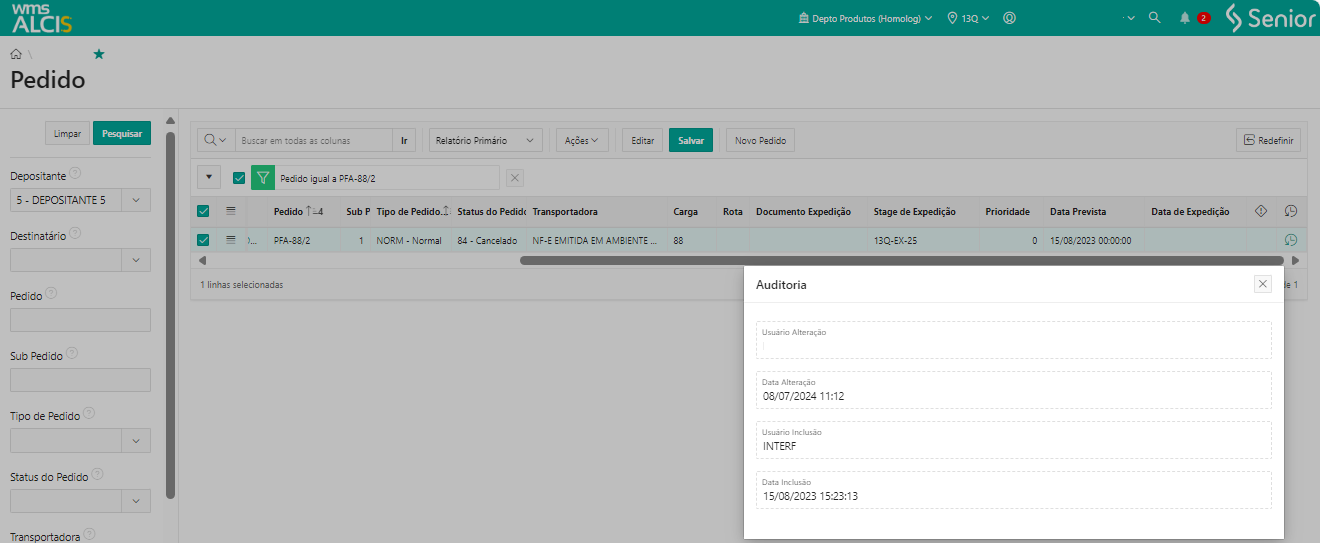Show help for Sub Pedido field
The height and width of the screenshot is (543, 1320).
pos(72,354)
